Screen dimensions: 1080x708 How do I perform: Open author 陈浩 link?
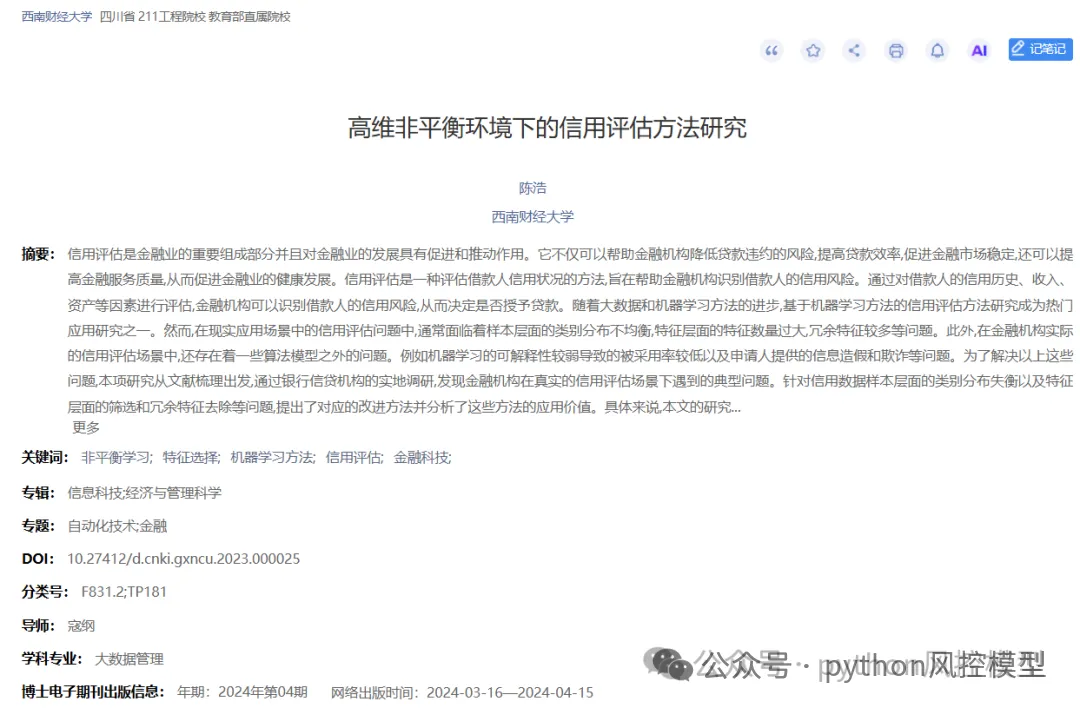[x=532, y=188]
